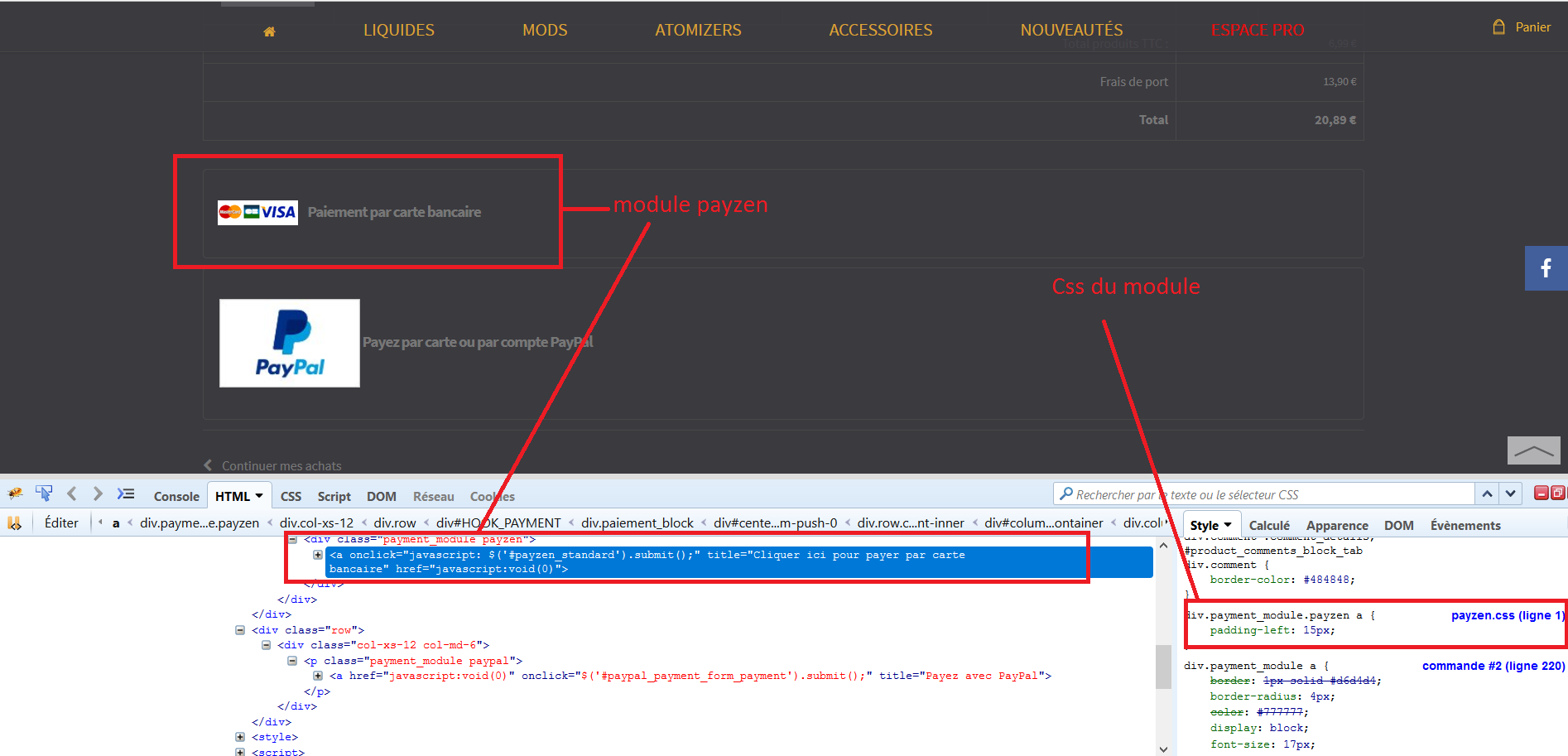Click the magnifier icon in the search box
1568x756 pixels.
click(1066, 494)
